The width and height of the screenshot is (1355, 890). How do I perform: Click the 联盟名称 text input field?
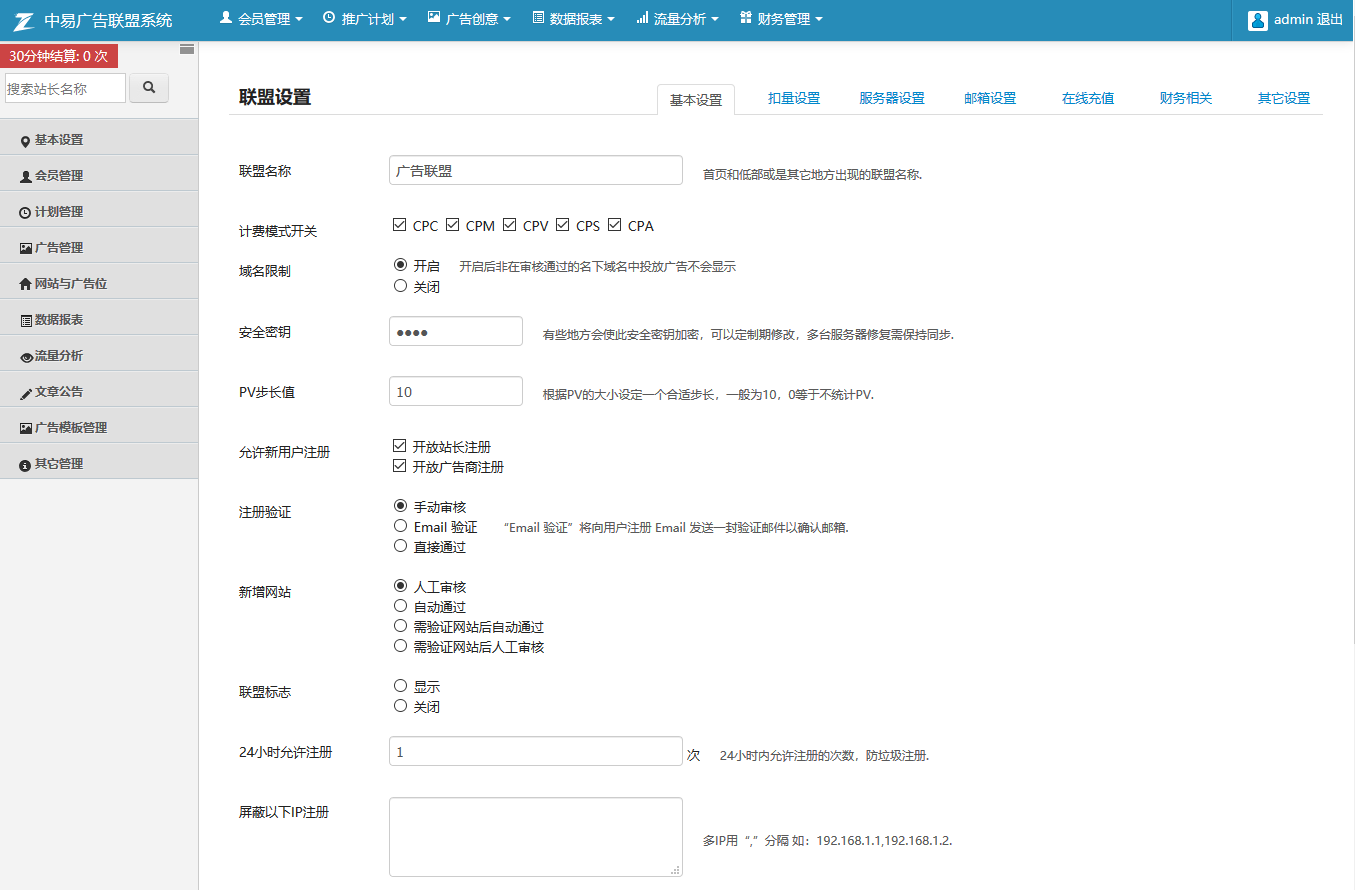click(535, 171)
